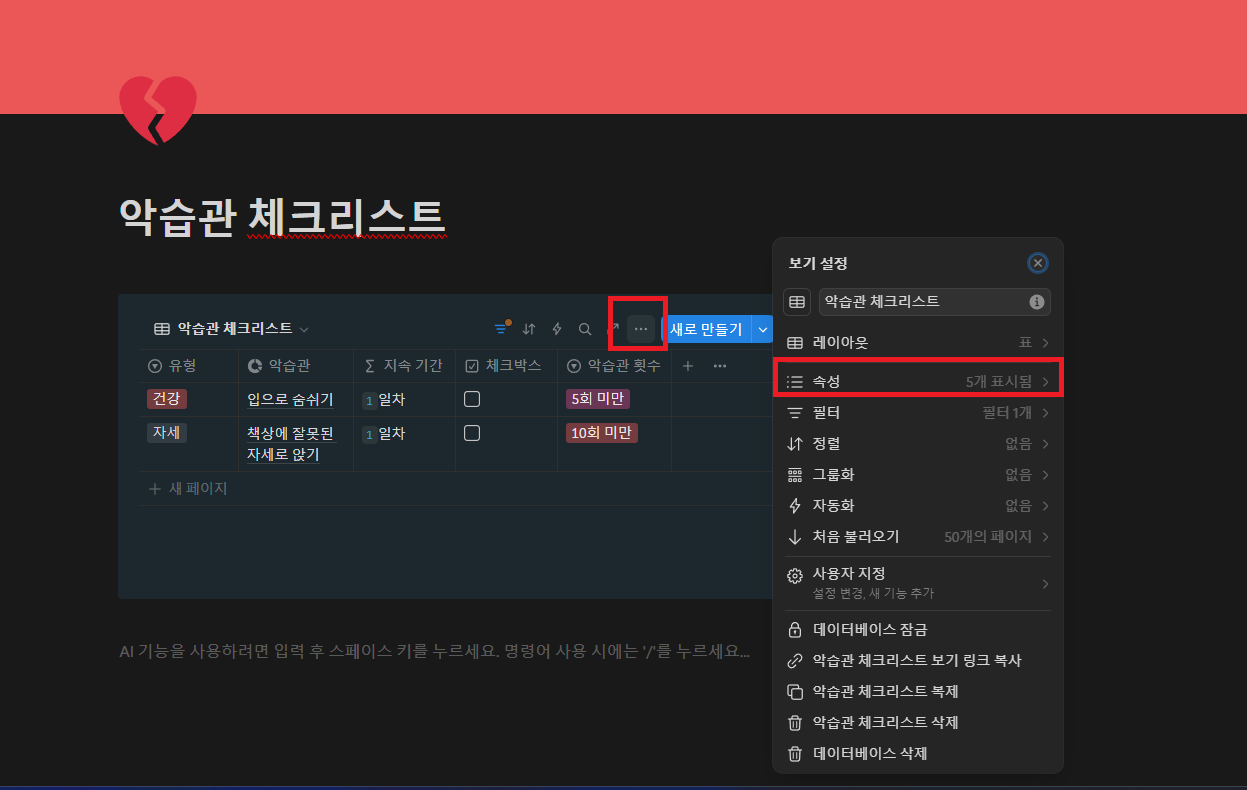This screenshot has width=1247, height=790.
Task: Open the 악습관 체크리스트 view title dropdown
Action: tap(304, 328)
